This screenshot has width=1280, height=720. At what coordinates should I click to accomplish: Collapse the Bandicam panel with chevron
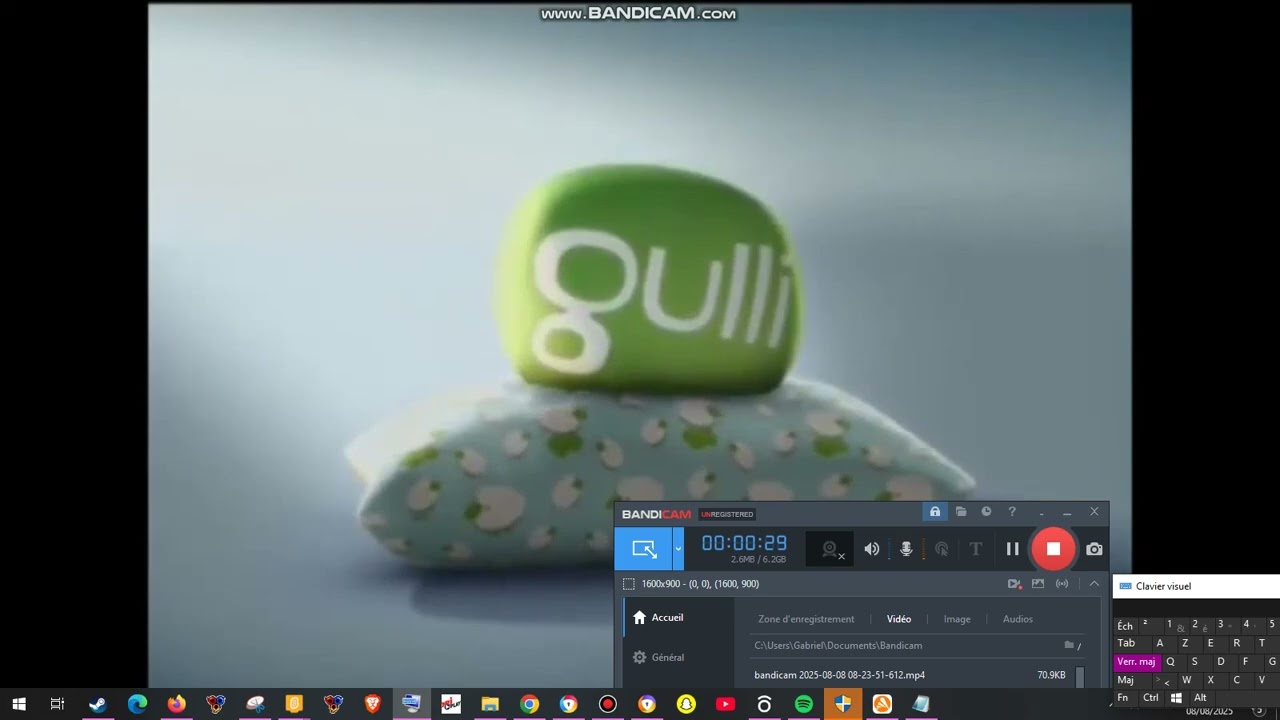(x=1094, y=583)
